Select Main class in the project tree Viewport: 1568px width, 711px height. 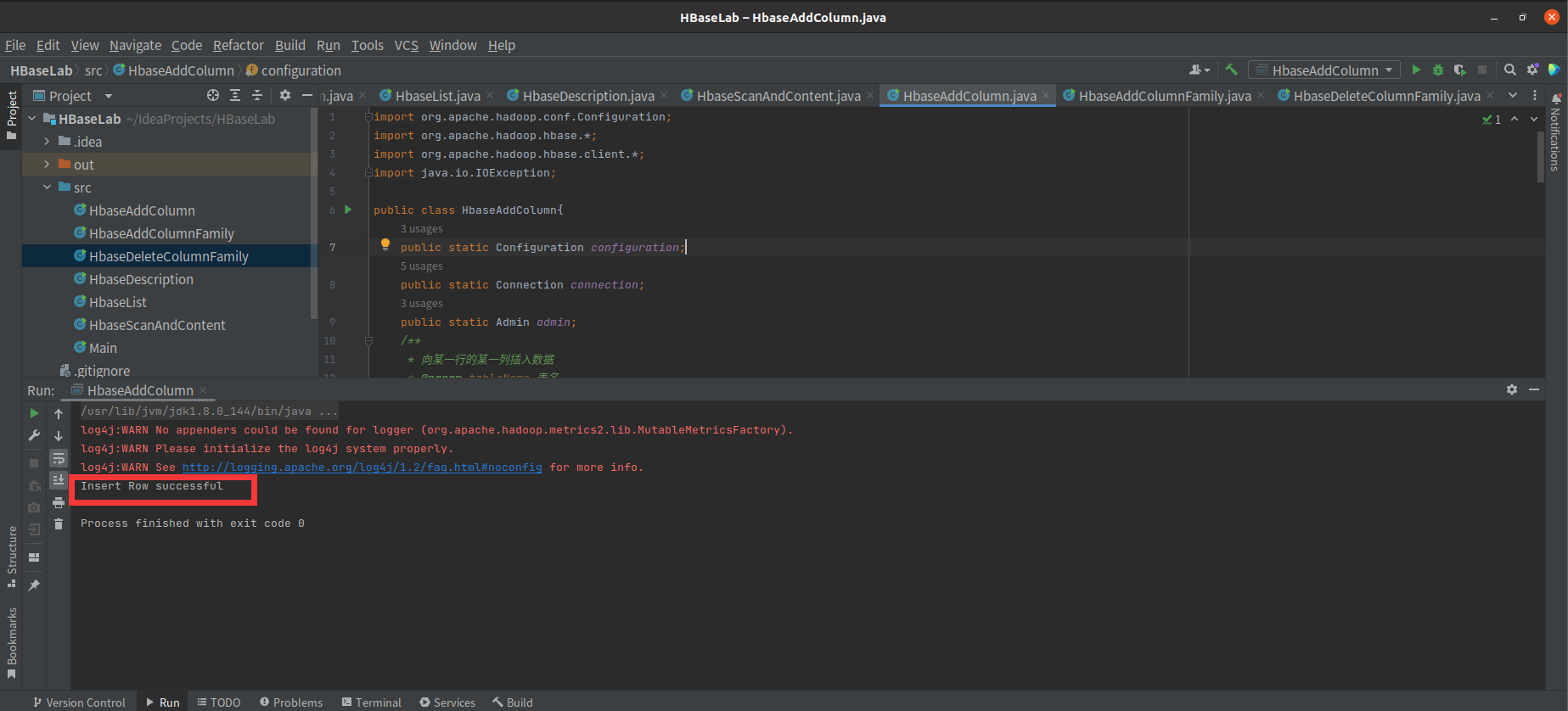(103, 348)
